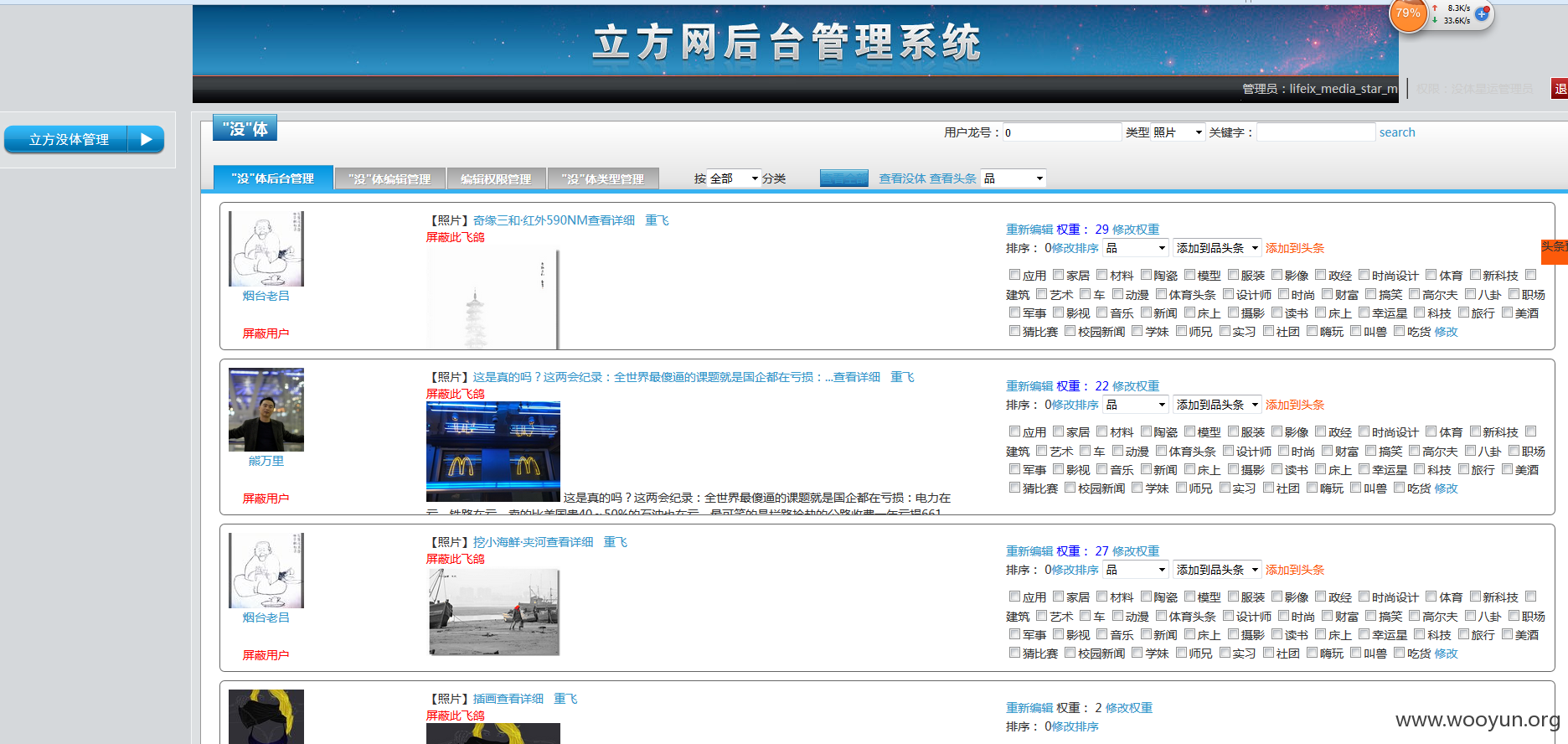Tick 影视 checkbox in the second post
This screenshot has height=744, width=1568.
1058,469
